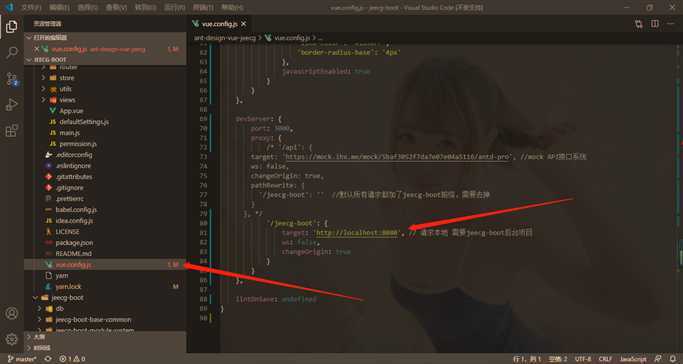Open defaultSettings.js file
This screenshot has width=683, height=364.
click(84, 122)
